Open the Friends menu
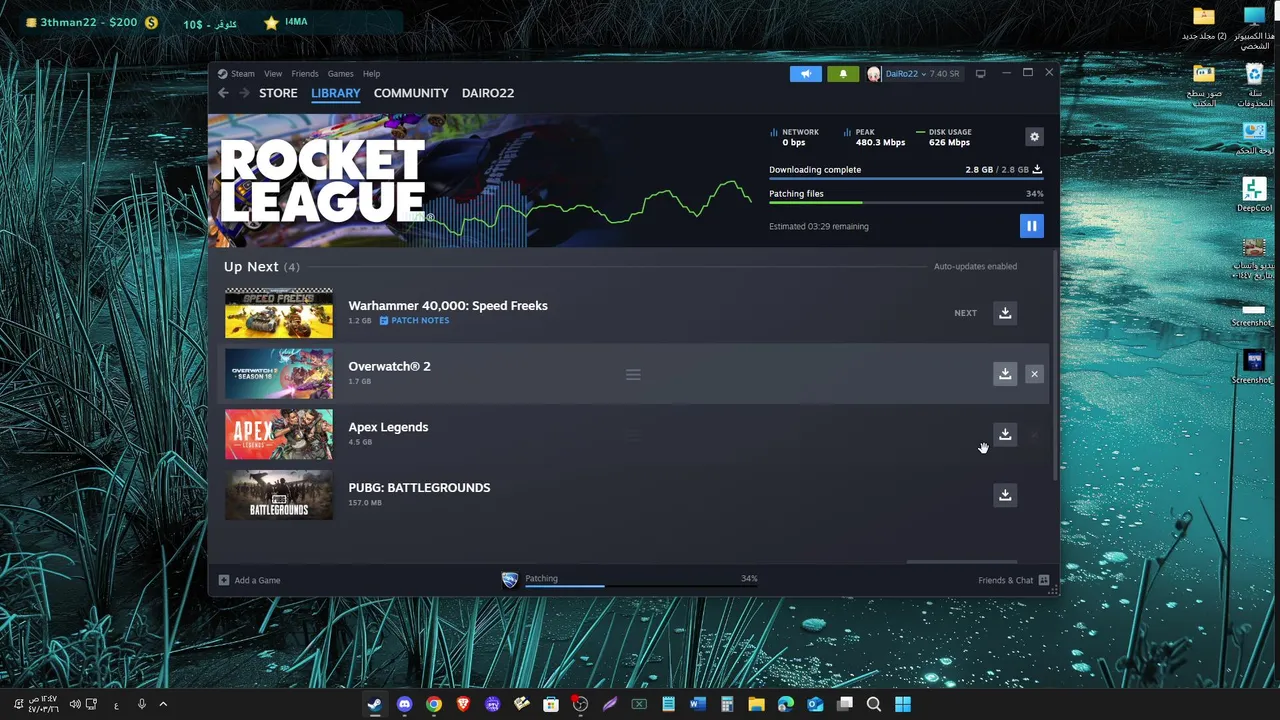 pos(305,74)
